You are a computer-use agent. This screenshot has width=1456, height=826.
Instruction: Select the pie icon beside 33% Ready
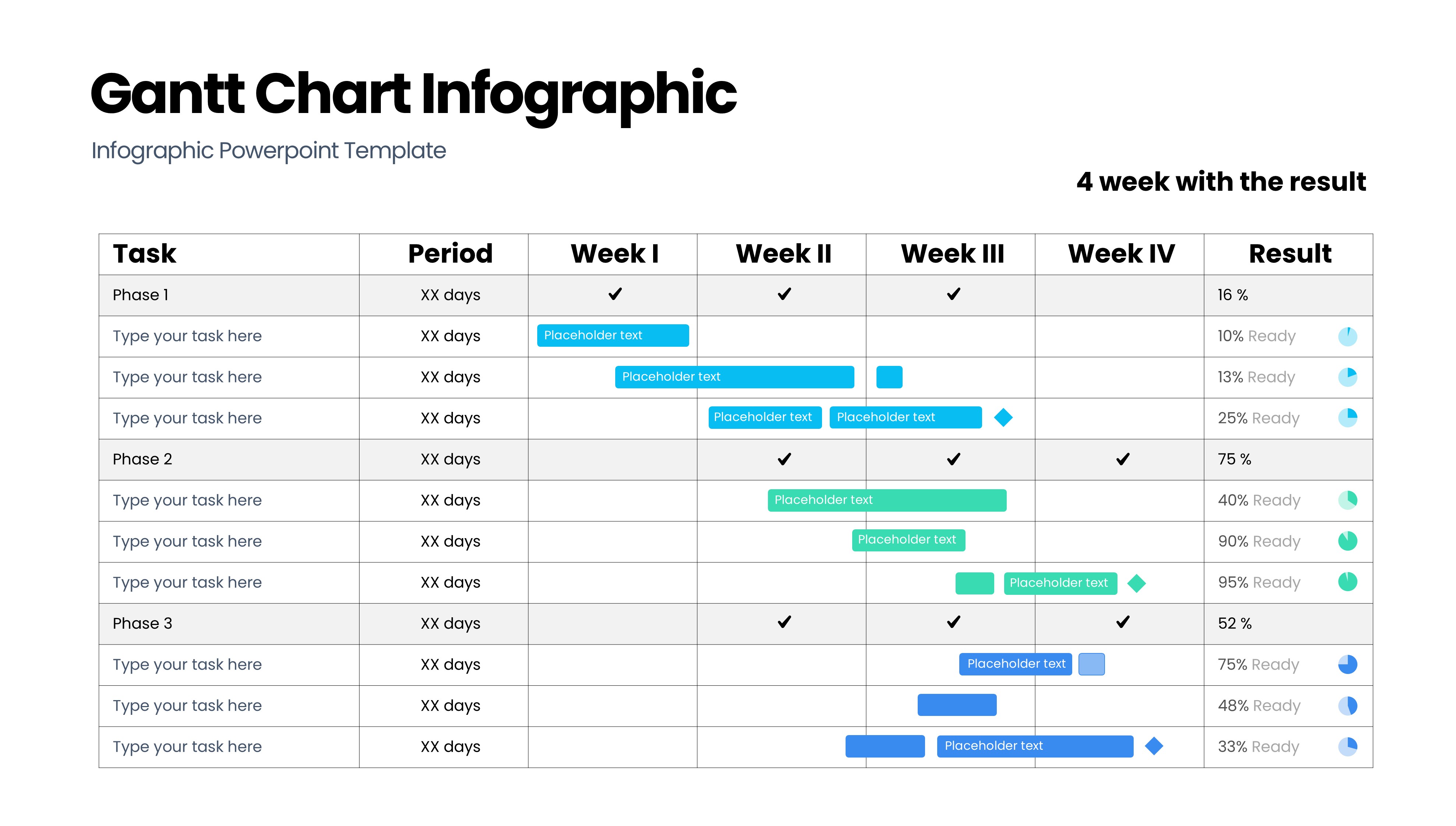(1347, 746)
